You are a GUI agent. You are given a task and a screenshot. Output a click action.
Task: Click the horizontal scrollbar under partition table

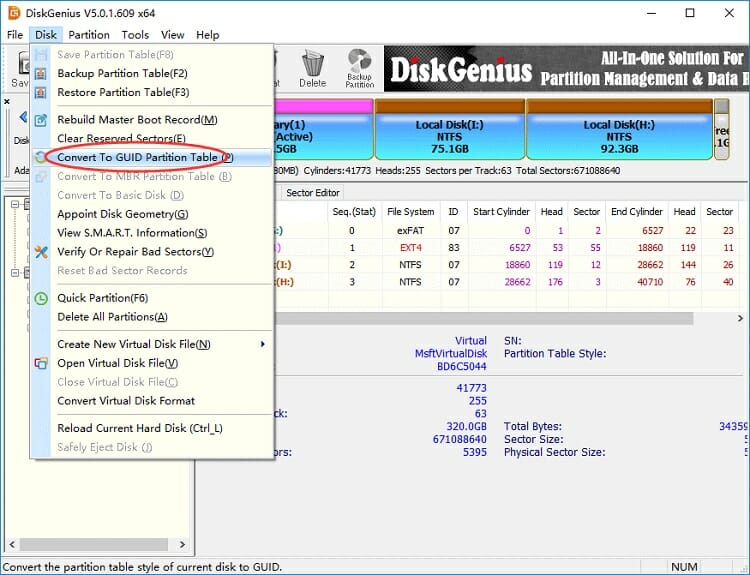480,318
